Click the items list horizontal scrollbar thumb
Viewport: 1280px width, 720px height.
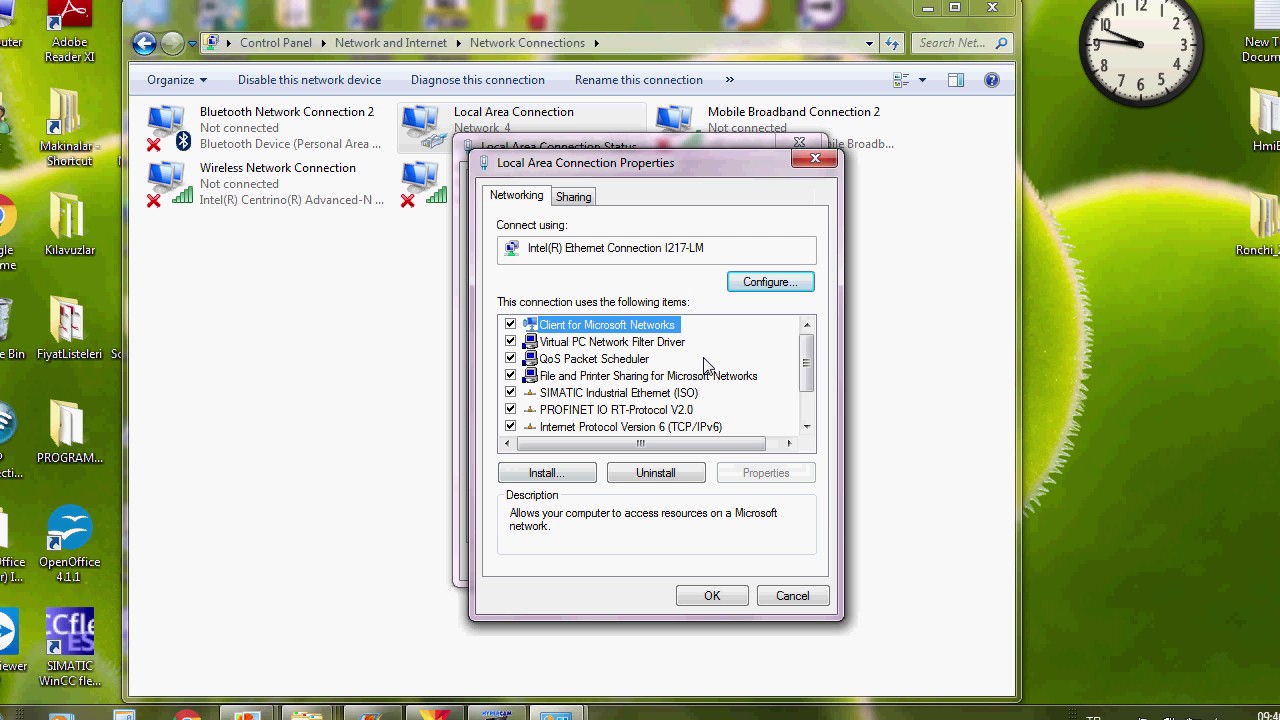point(640,443)
